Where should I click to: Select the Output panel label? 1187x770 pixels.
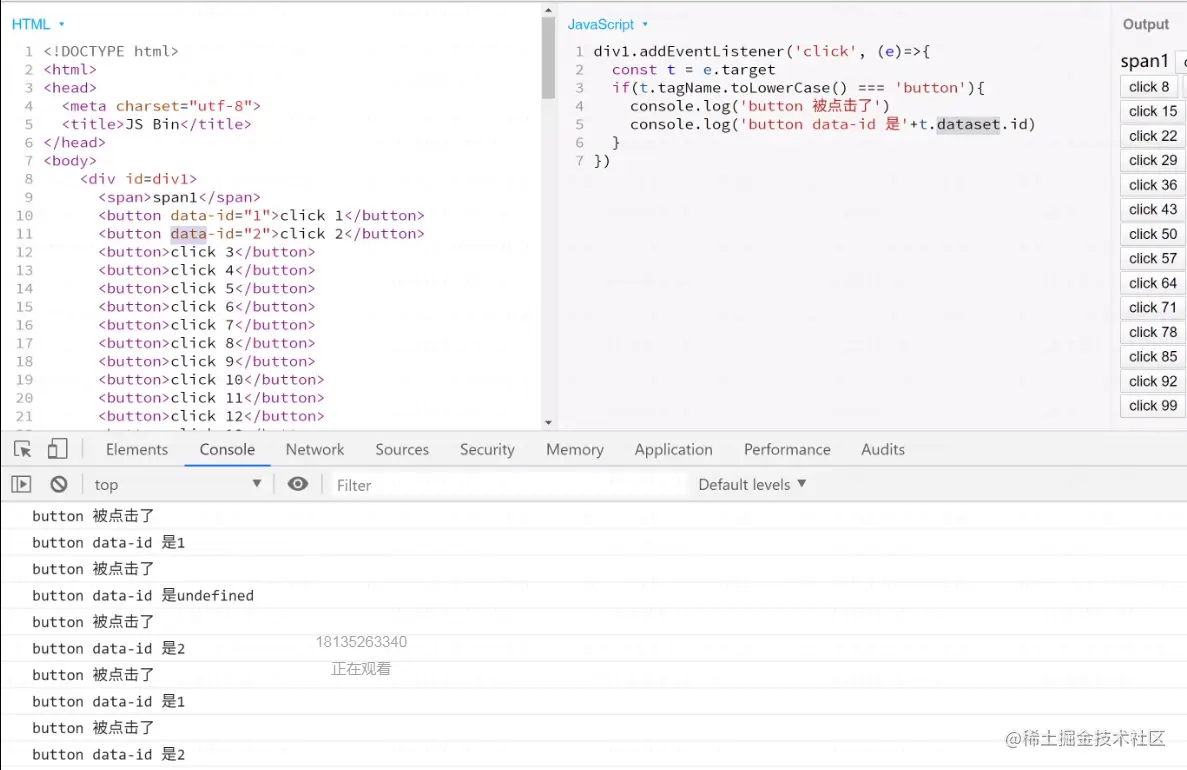pyautogui.click(x=1145, y=24)
